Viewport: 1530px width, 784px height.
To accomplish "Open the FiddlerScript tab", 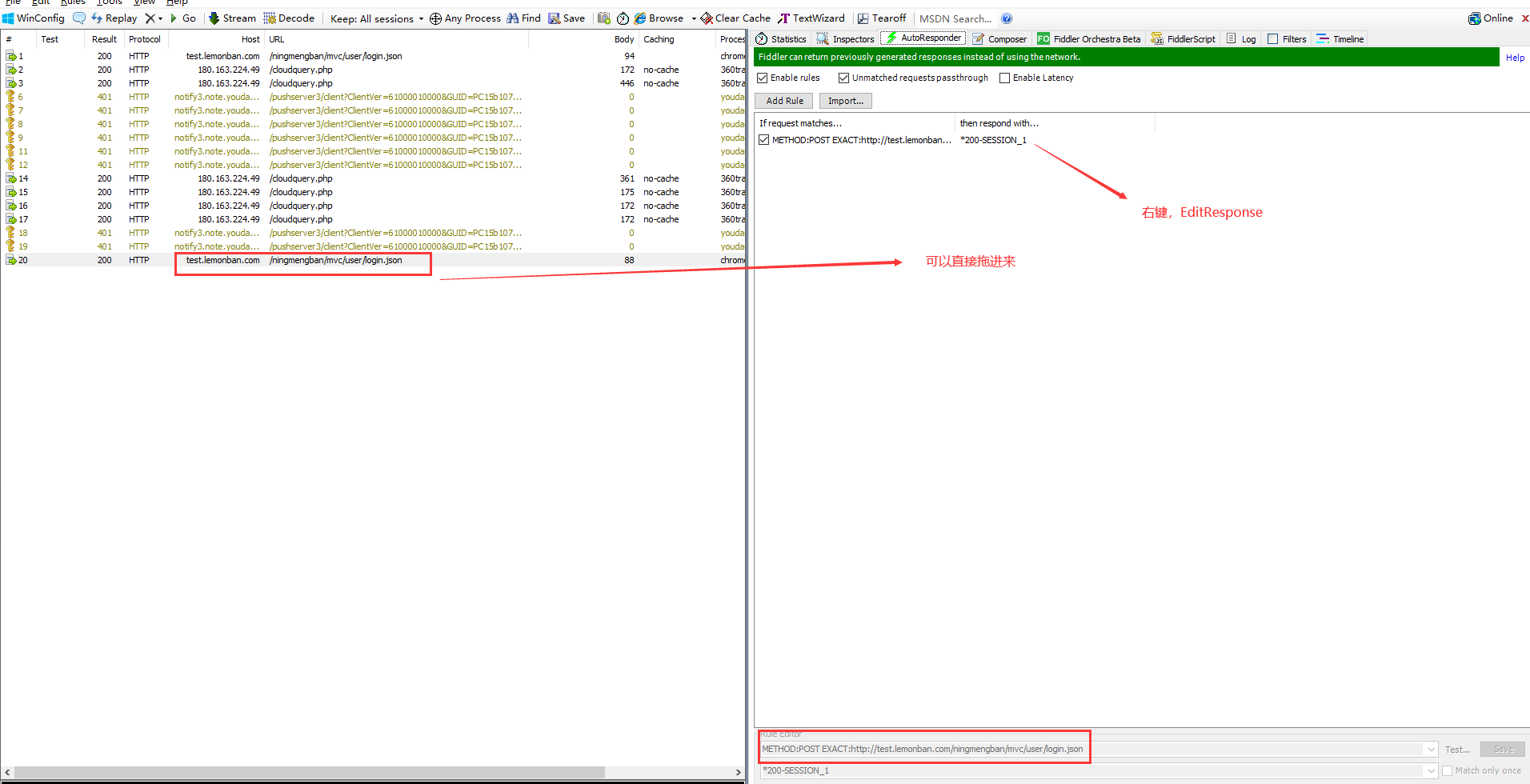I will click(1184, 38).
